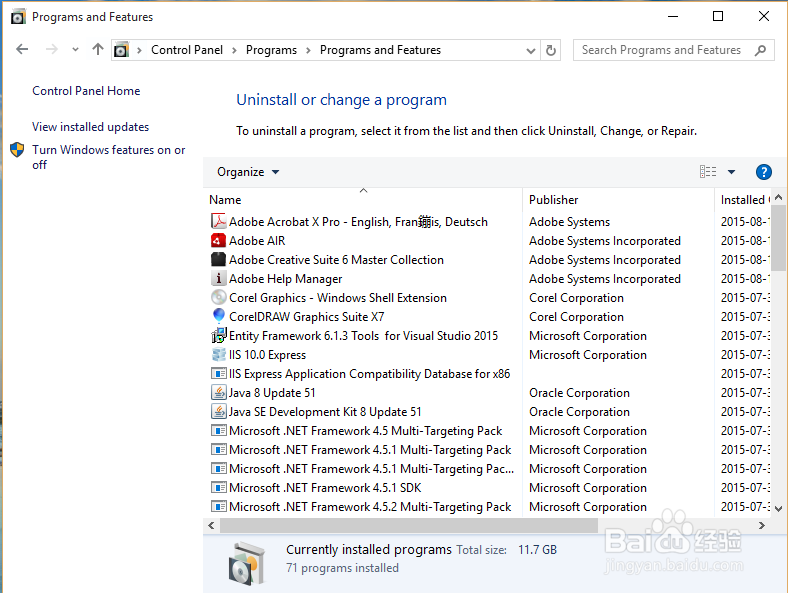Click the Control Panel icon in address bar
The width and height of the screenshot is (788, 593).
(x=121, y=50)
